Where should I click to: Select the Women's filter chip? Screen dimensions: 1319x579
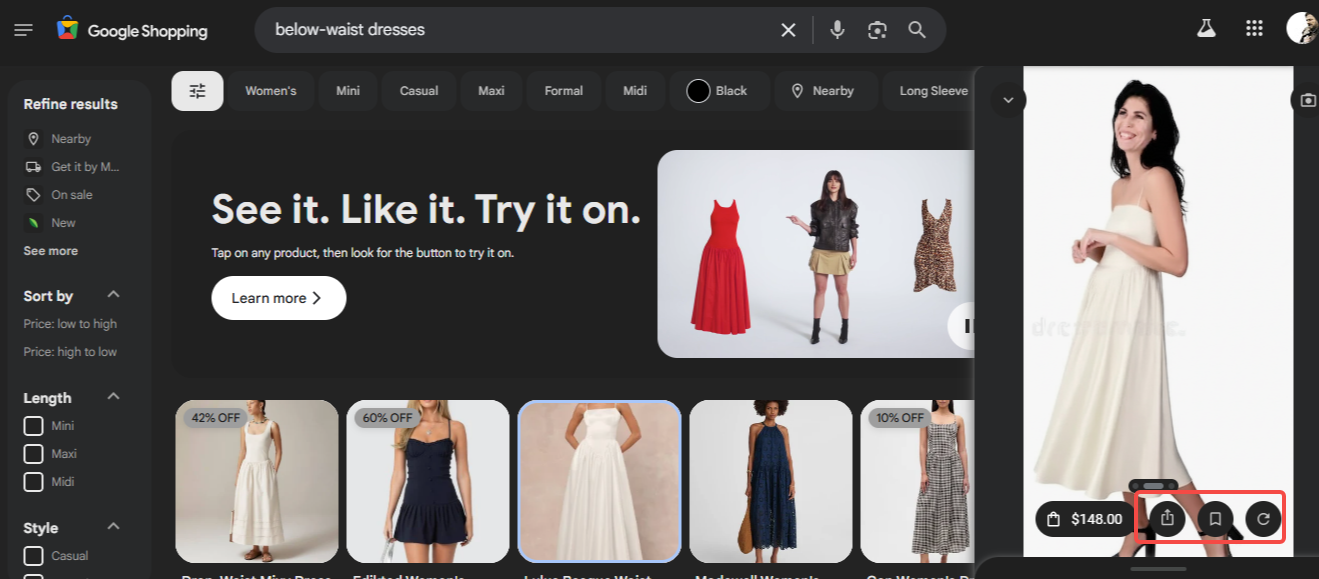[x=270, y=90]
